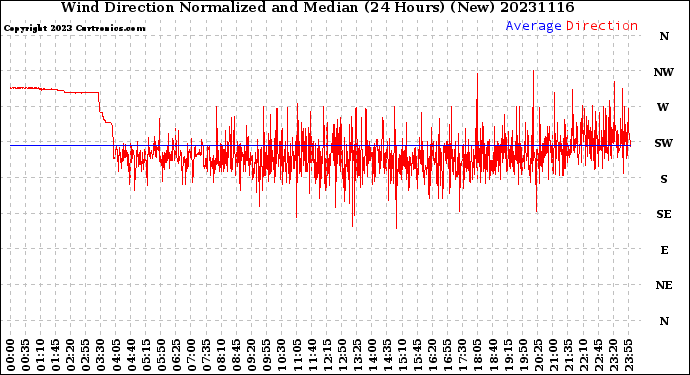
Task: Click the 01:45 time label
Action: (x=56, y=355)
